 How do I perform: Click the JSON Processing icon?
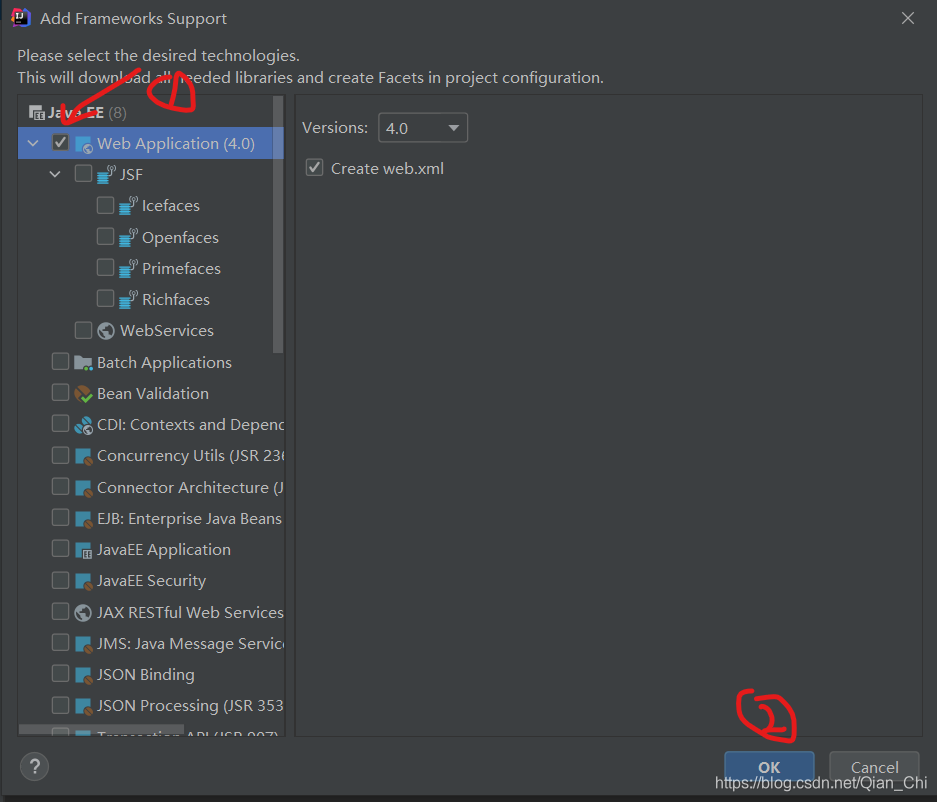[x=84, y=706]
